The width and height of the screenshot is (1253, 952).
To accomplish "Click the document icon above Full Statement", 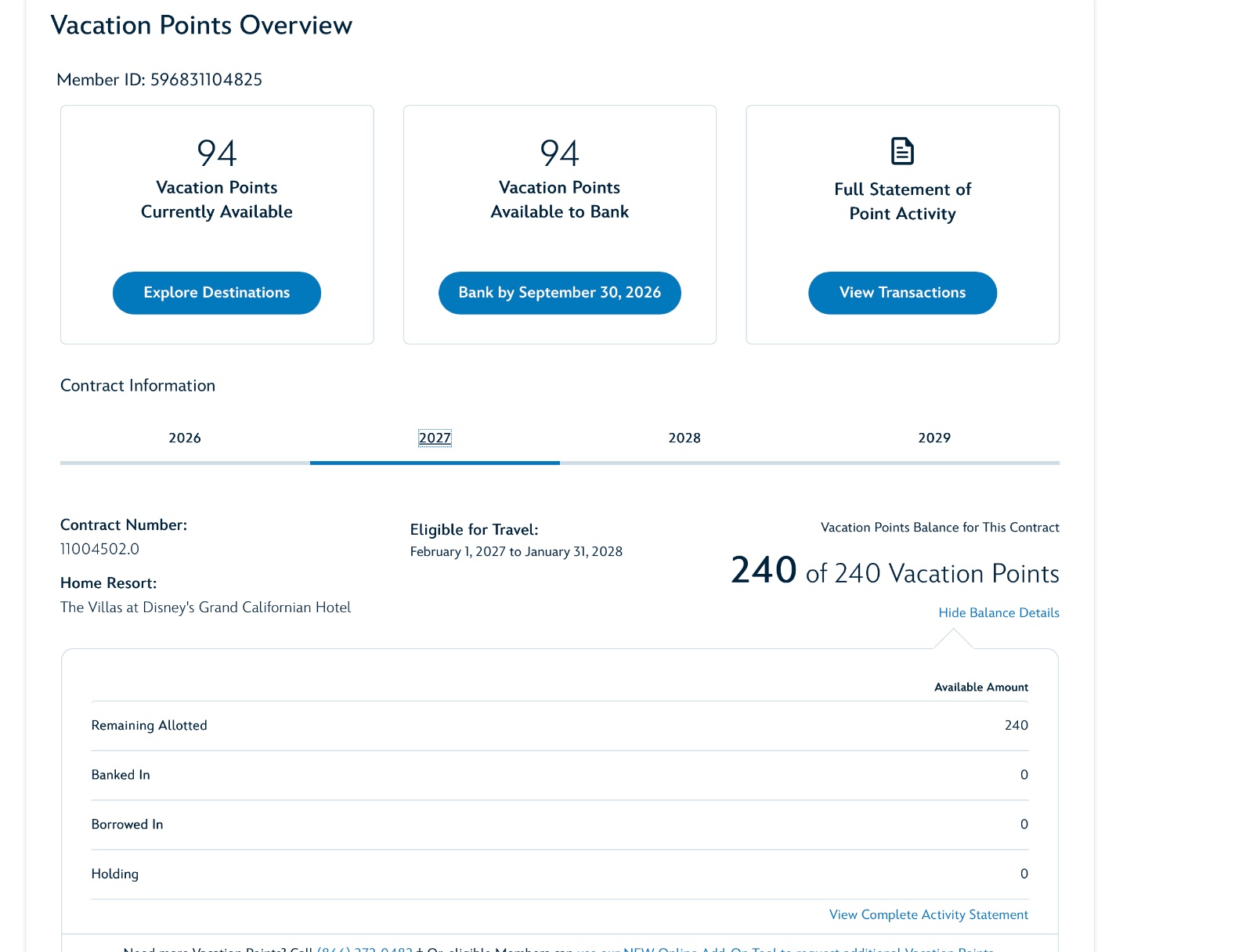I will pos(902,151).
